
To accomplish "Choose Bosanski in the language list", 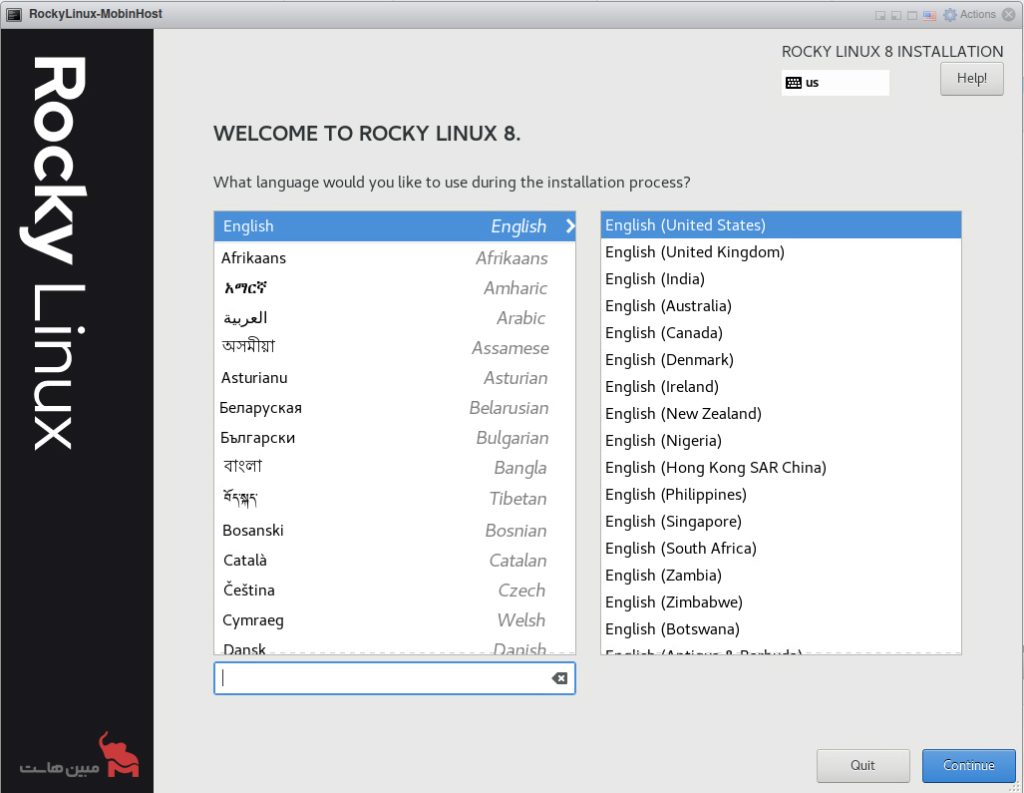I will click(x=394, y=530).
